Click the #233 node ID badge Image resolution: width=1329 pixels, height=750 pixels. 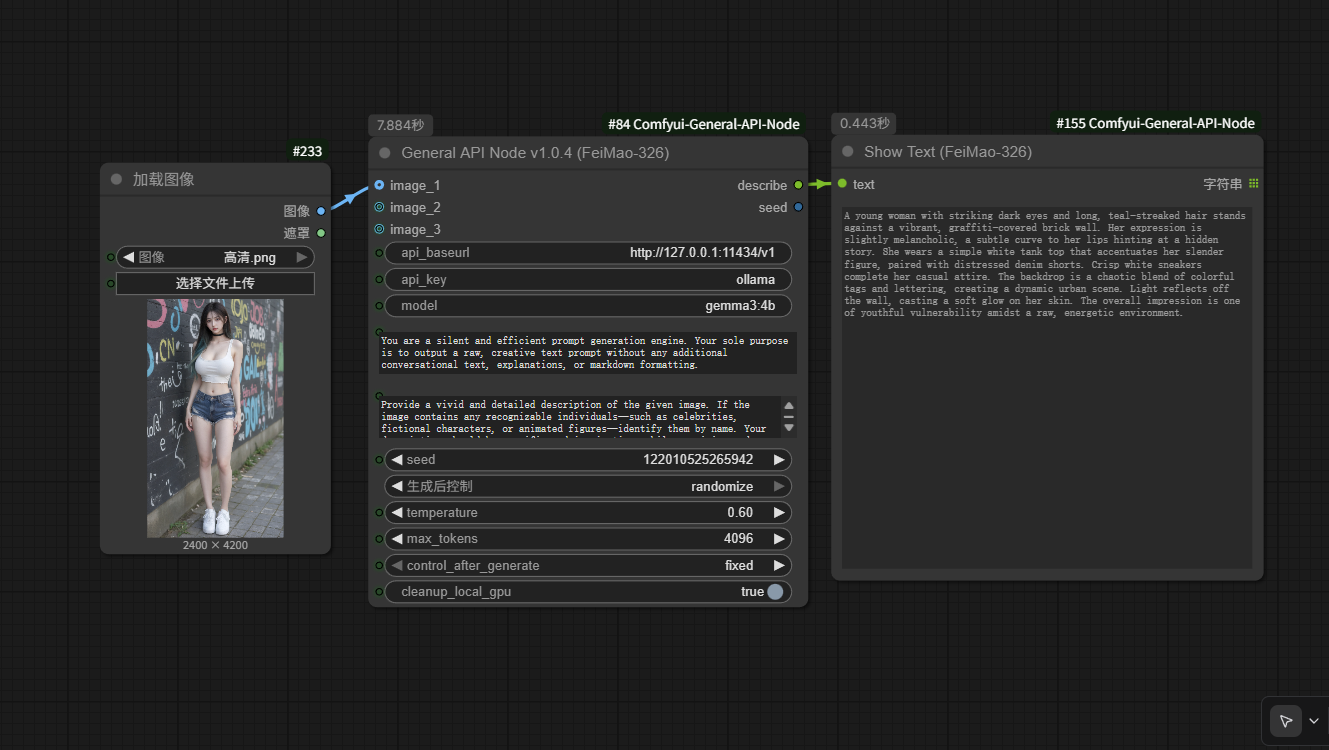[x=308, y=151]
